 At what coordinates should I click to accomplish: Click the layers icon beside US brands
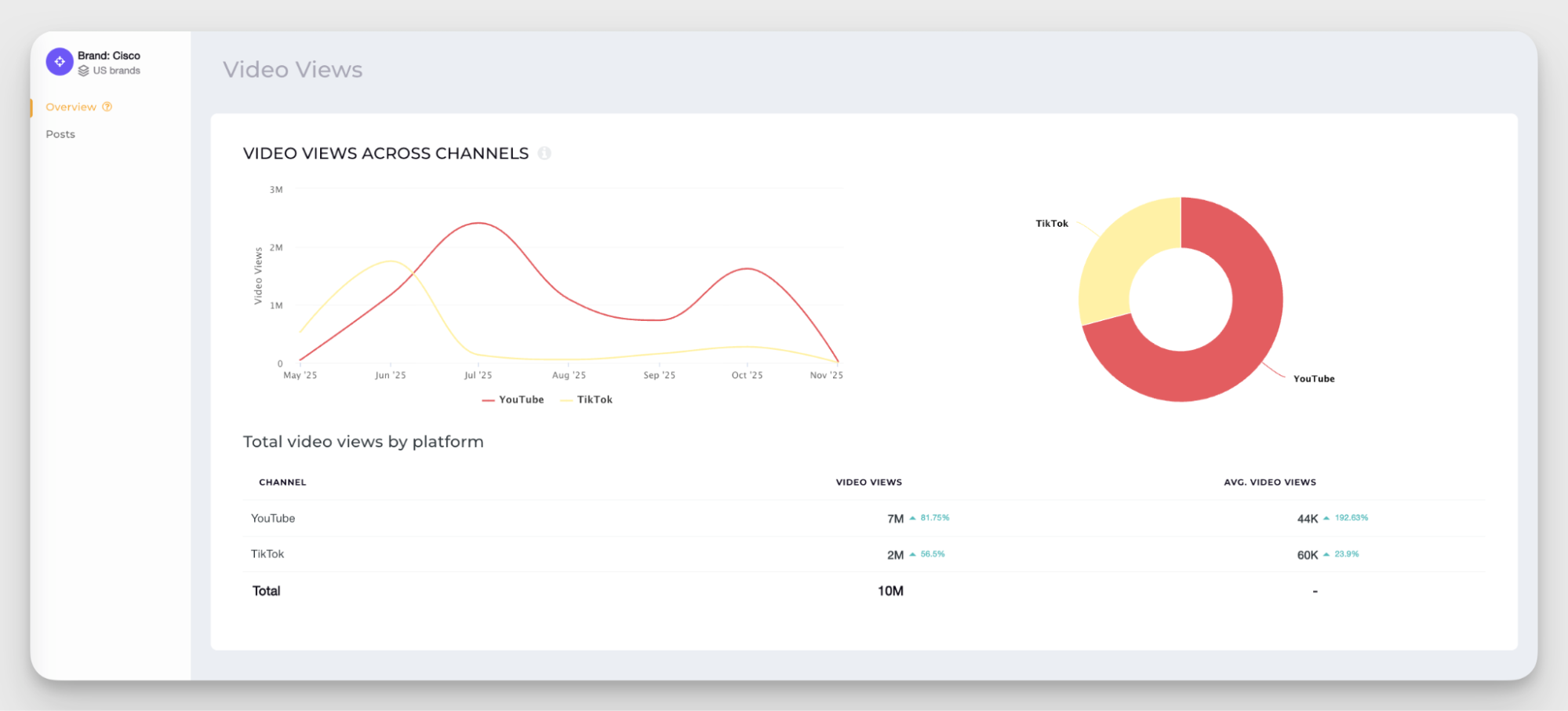coord(83,71)
